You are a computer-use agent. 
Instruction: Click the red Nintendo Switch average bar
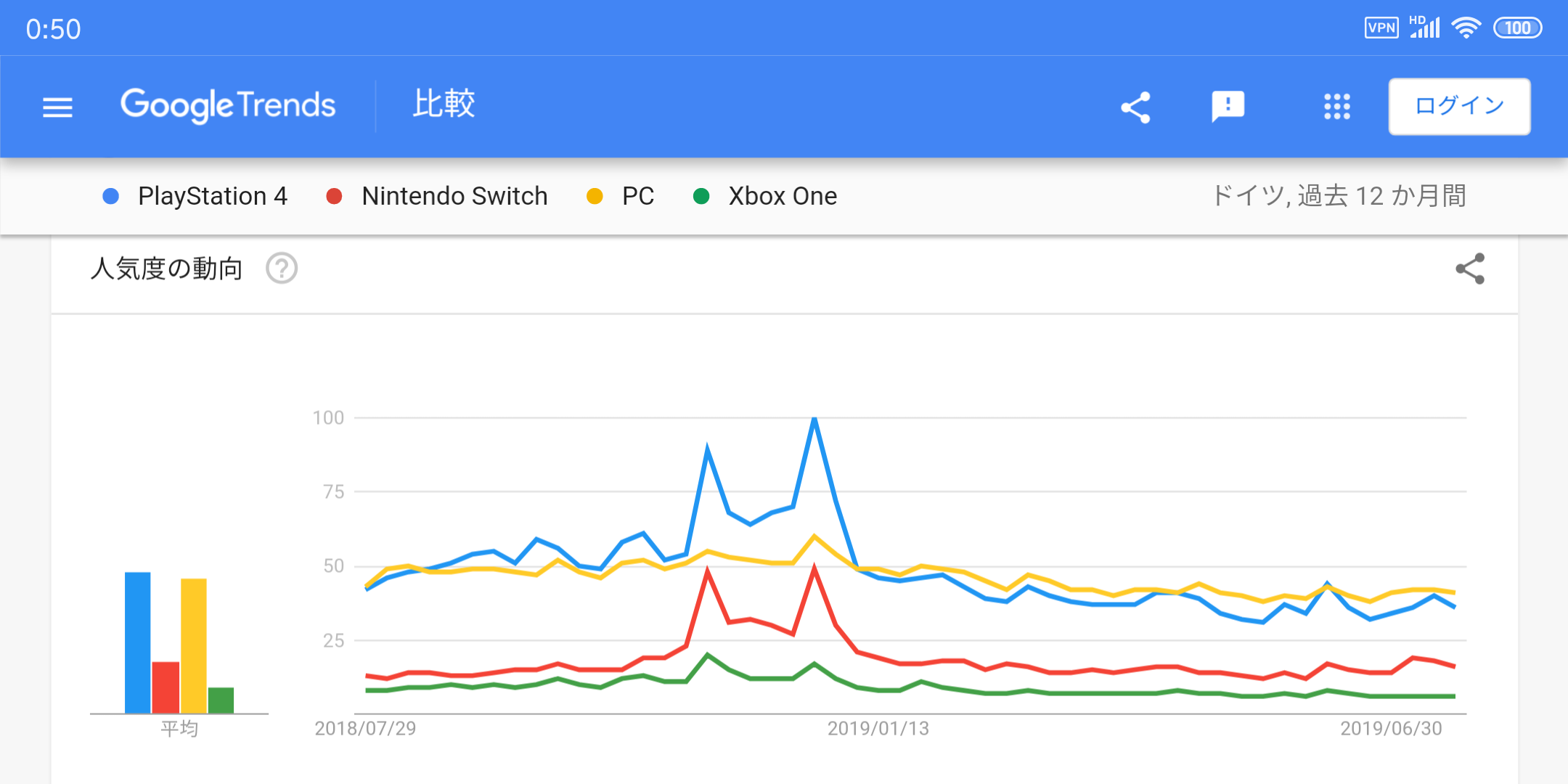pos(166,687)
